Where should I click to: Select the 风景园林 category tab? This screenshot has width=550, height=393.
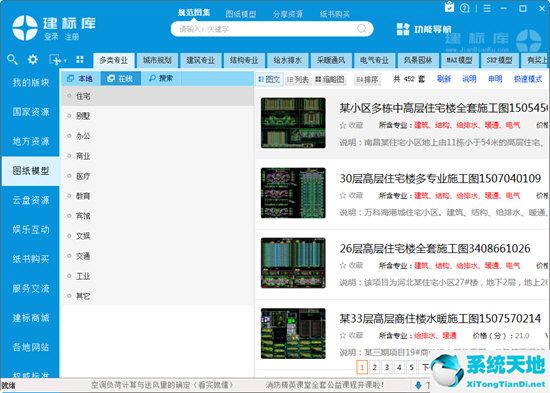[418, 60]
